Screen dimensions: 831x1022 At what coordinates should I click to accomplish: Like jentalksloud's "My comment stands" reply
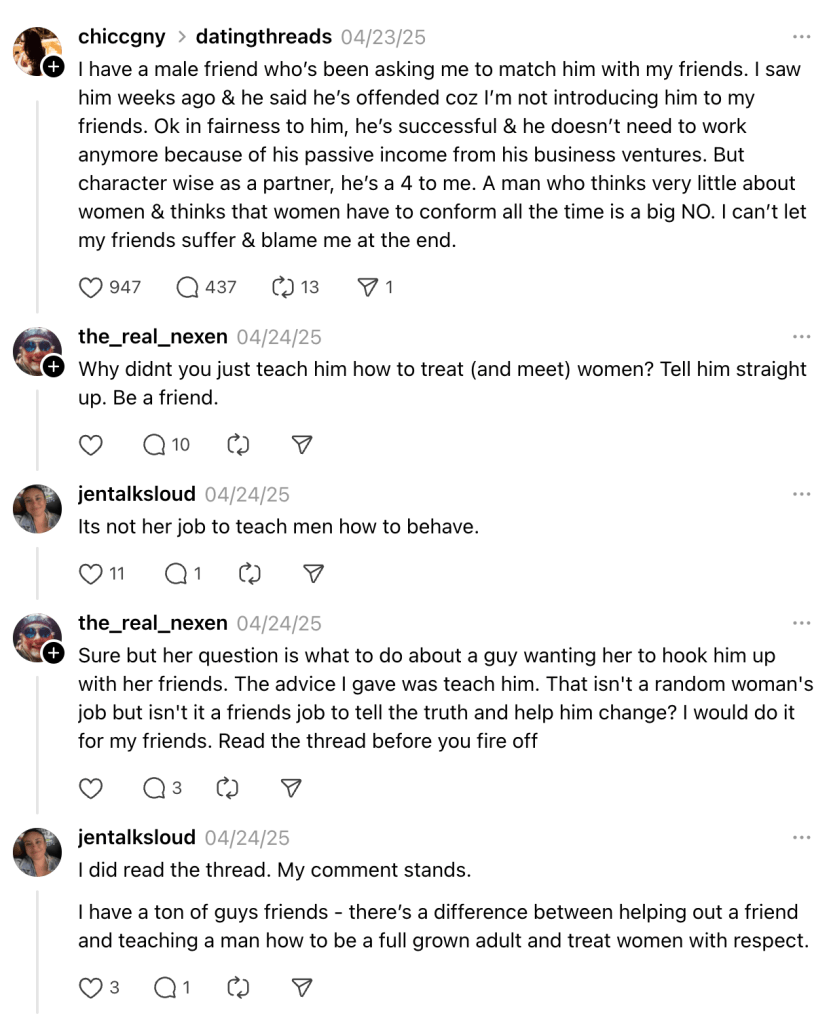coord(91,987)
